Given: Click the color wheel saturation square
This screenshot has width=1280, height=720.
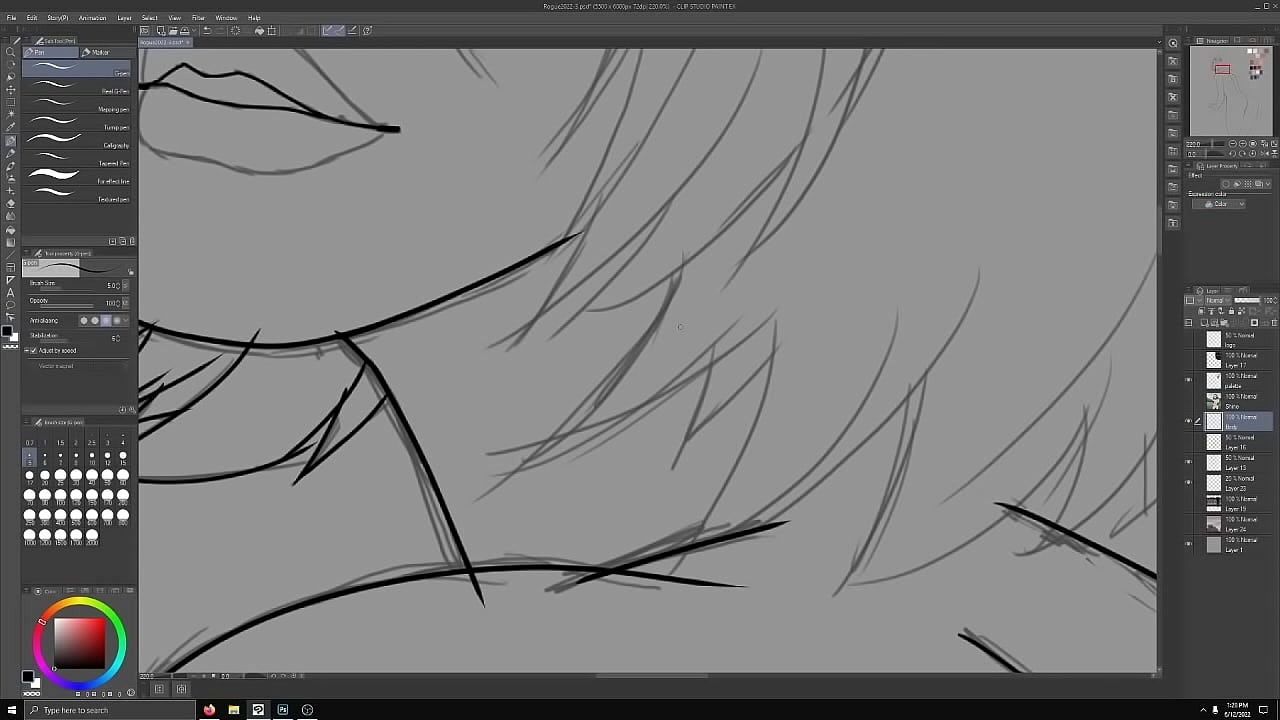Looking at the screenshot, I should click(x=79, y=643).
